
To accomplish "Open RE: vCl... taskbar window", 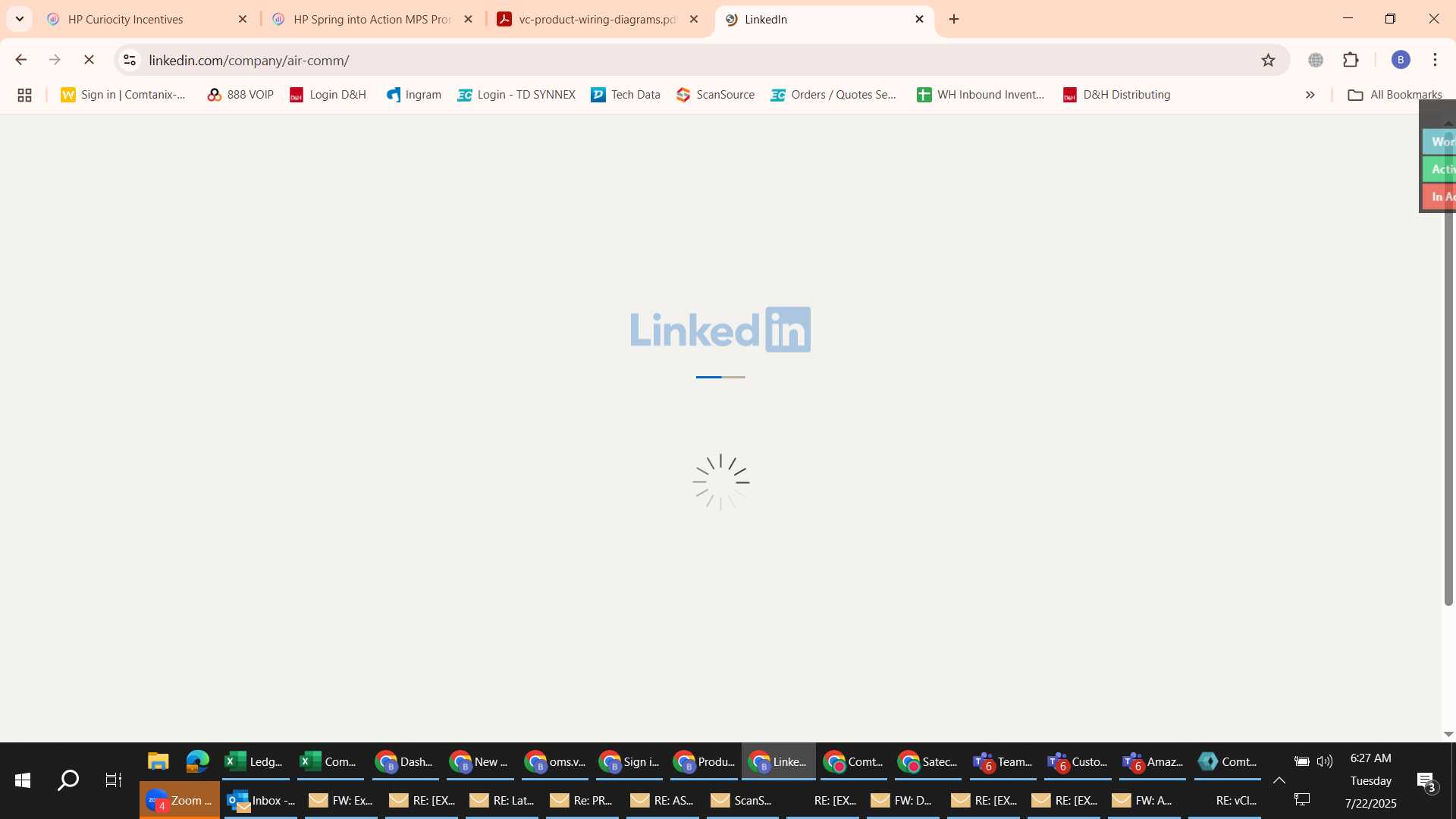I will [1225, 800].
